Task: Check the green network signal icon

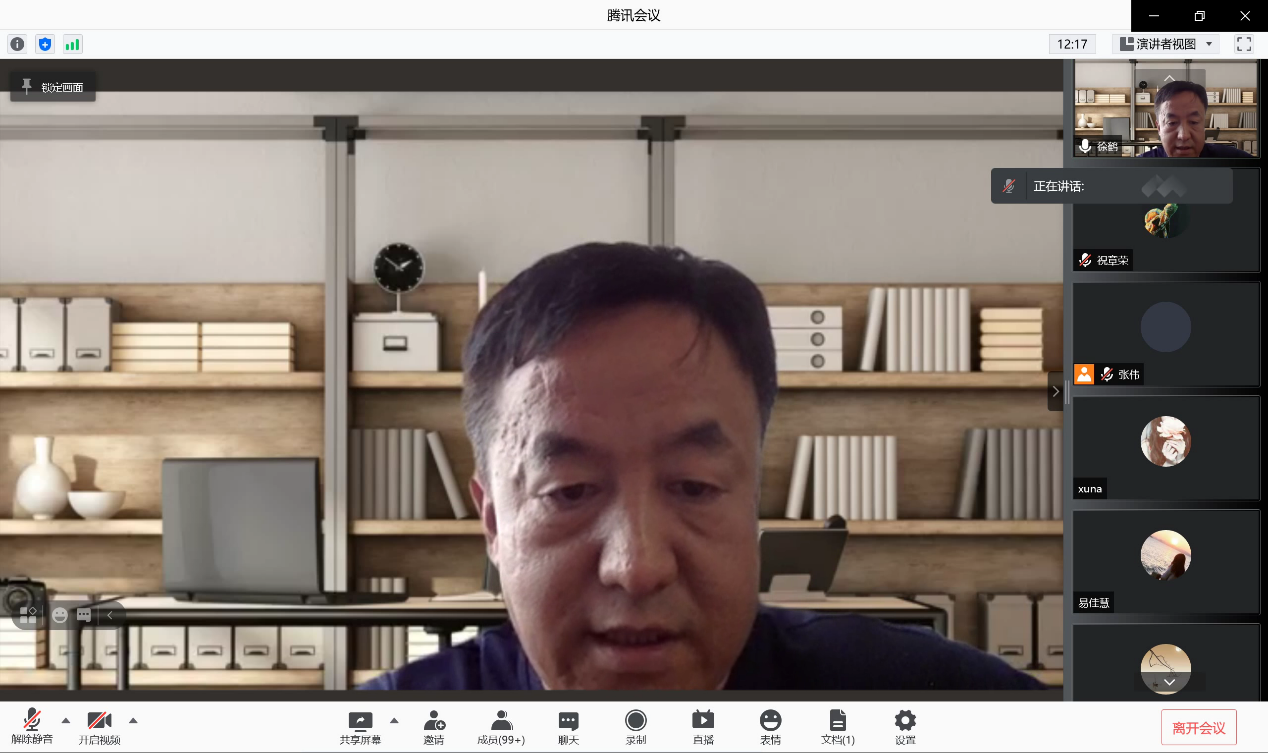Action: click(x=72, y=44)
